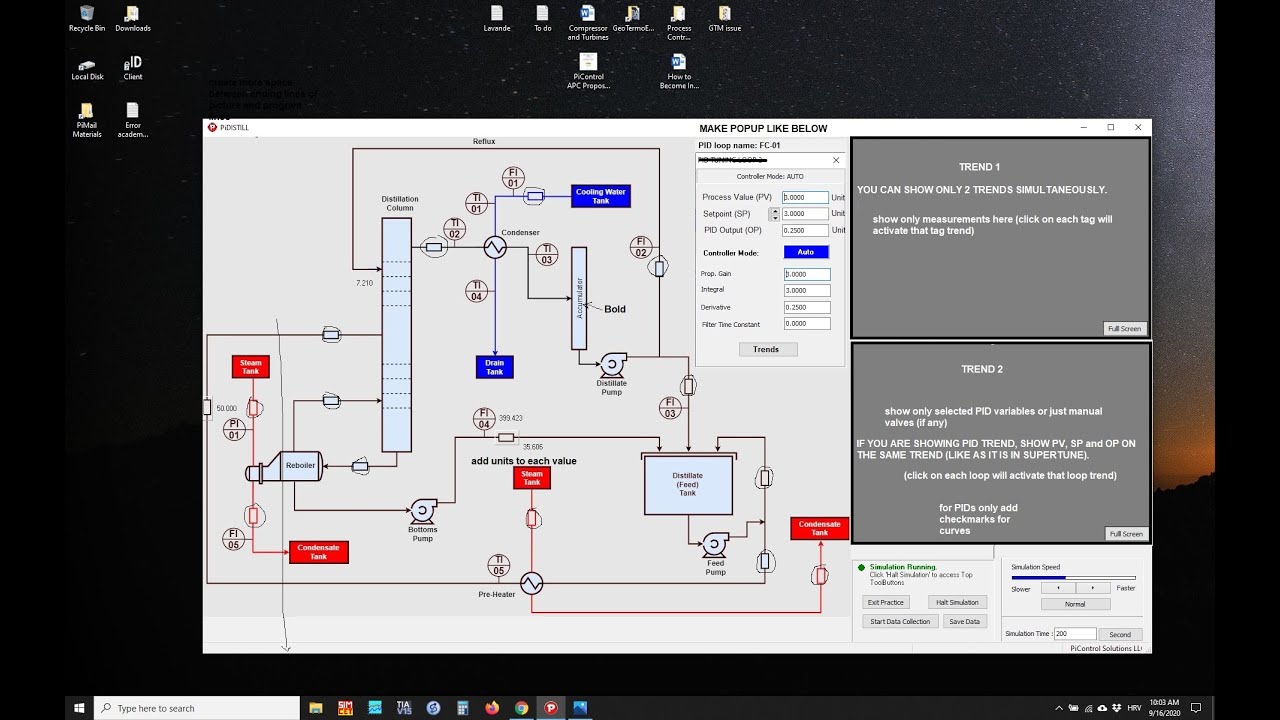Click the TI 05 temperature indicator near Pre-Heater
1280x720 pixels.
coord(499,566)
